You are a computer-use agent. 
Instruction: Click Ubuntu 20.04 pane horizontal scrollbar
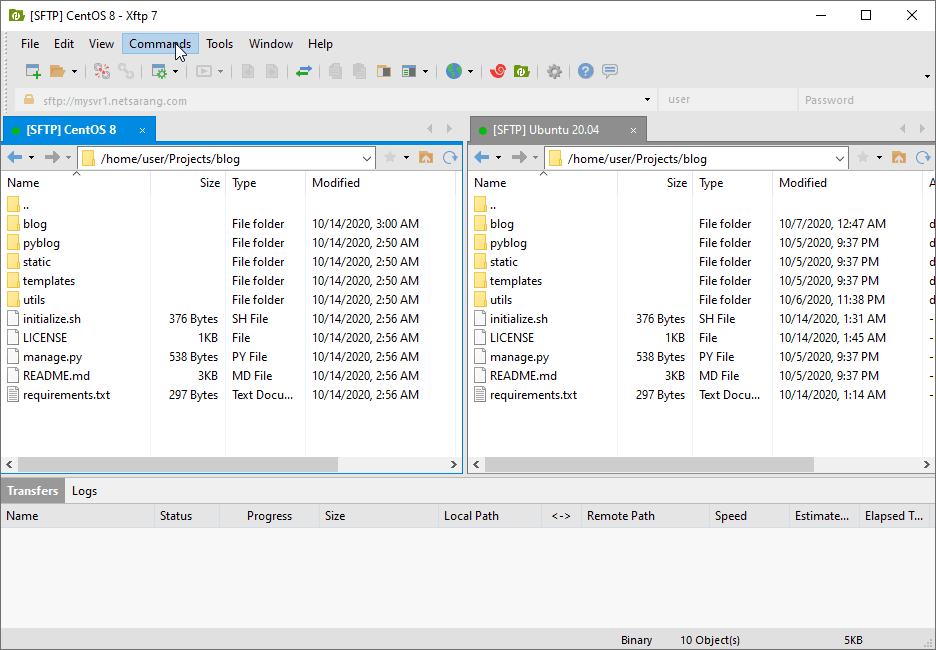click(649, 464)
